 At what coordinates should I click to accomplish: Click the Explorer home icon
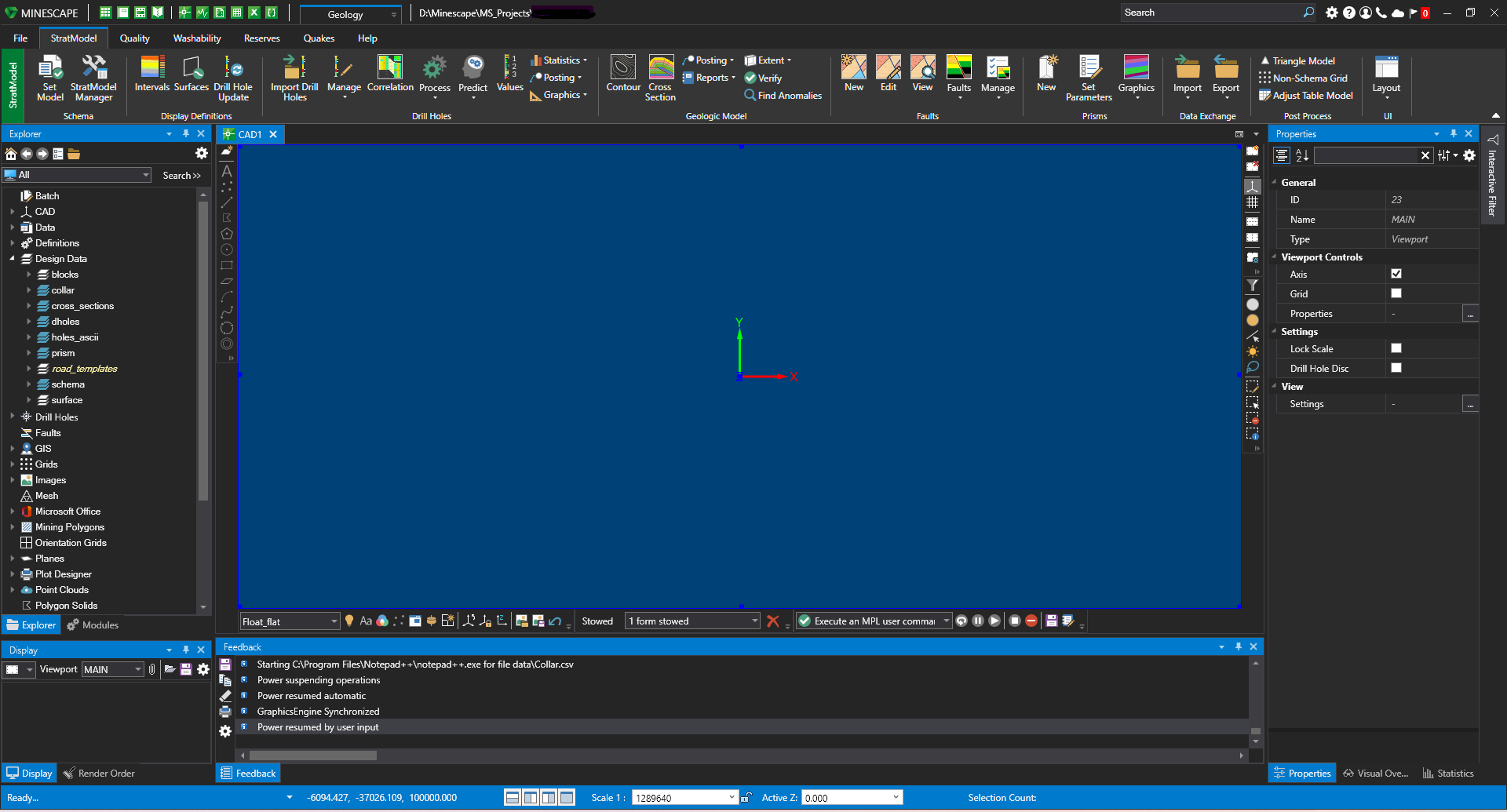click(x=11, y=154)
